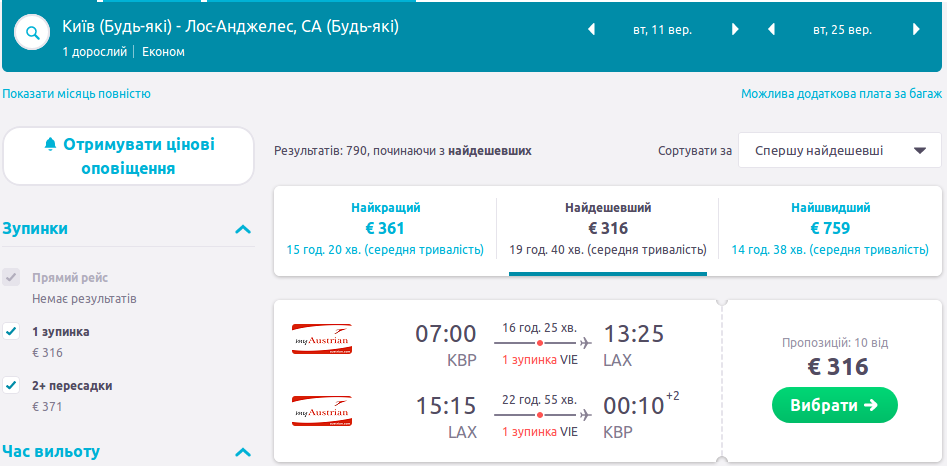
Task: Go to next return date arrow
Action: pos(916,29)
